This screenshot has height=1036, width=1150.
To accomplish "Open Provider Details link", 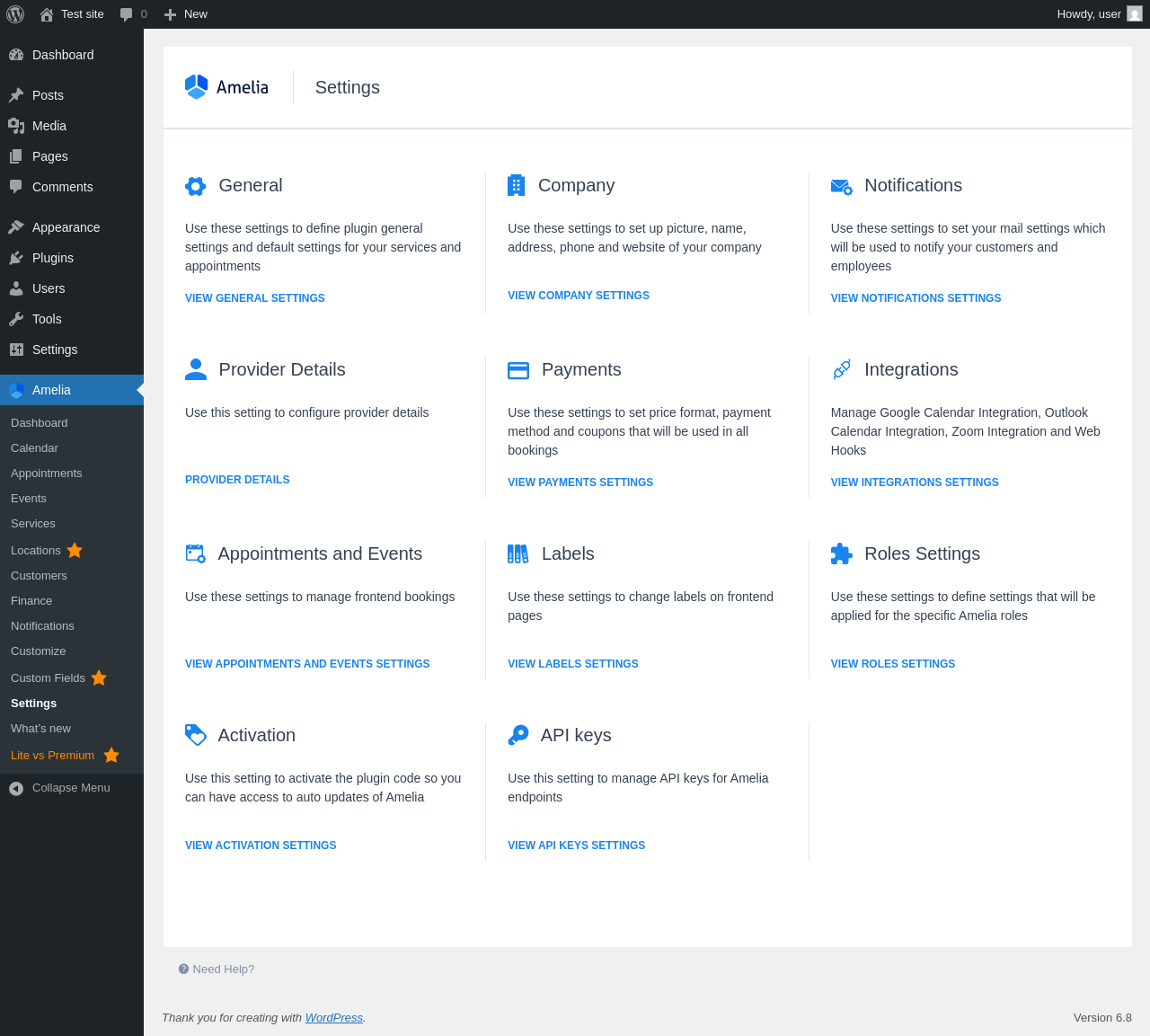I will tap(237, 480).
